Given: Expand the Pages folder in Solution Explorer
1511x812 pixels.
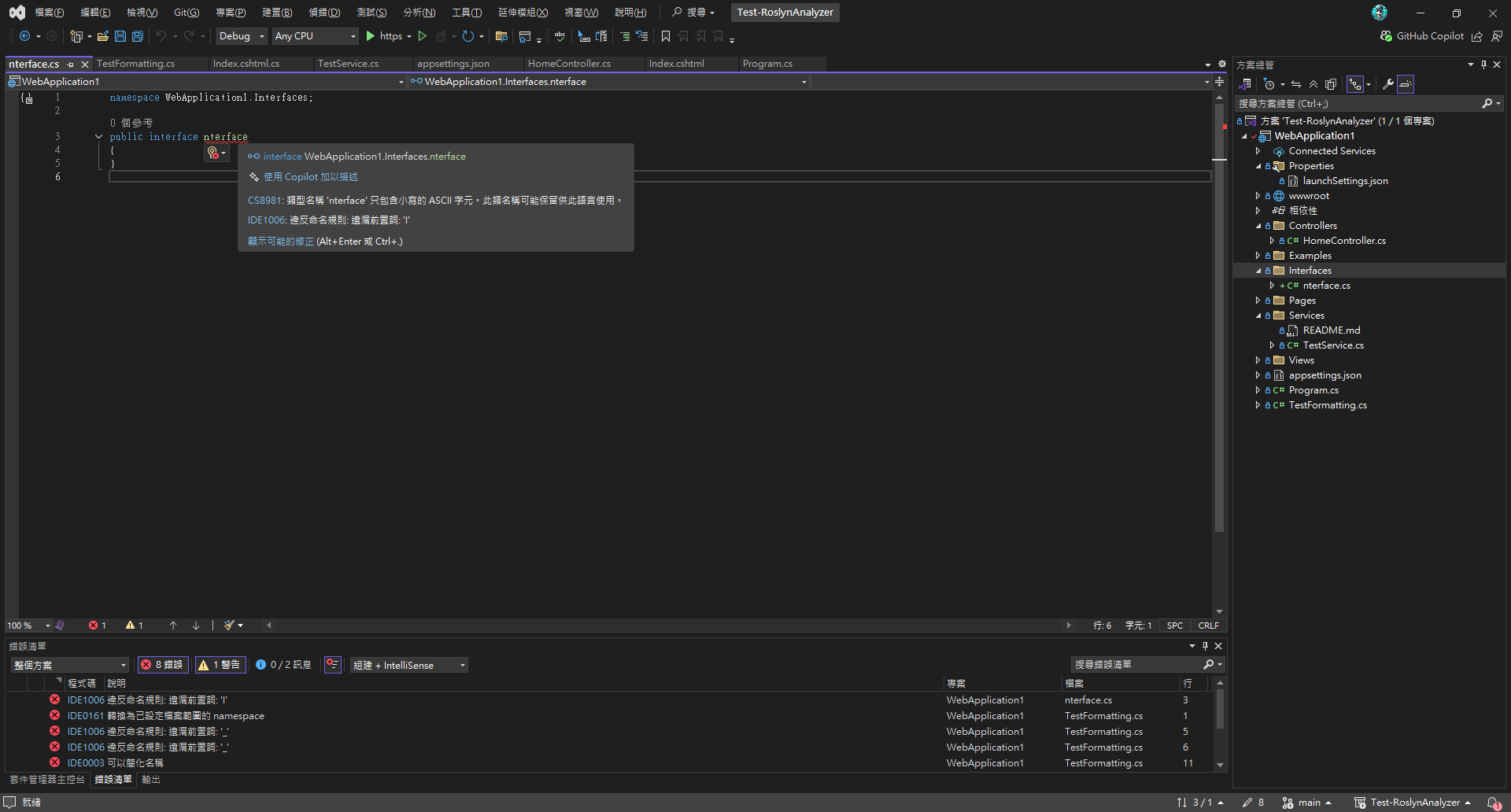Looking at the screenshot, I should tap(1258, 301).
